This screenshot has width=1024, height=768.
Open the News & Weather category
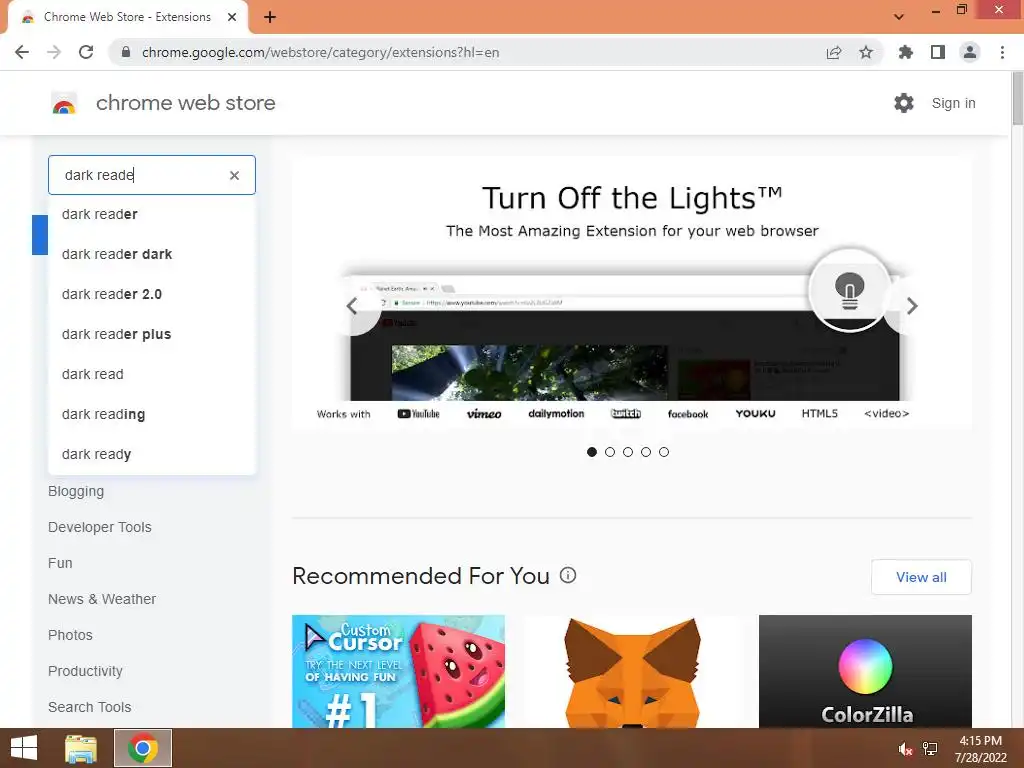pyautogui.click(x=102, y=599)
